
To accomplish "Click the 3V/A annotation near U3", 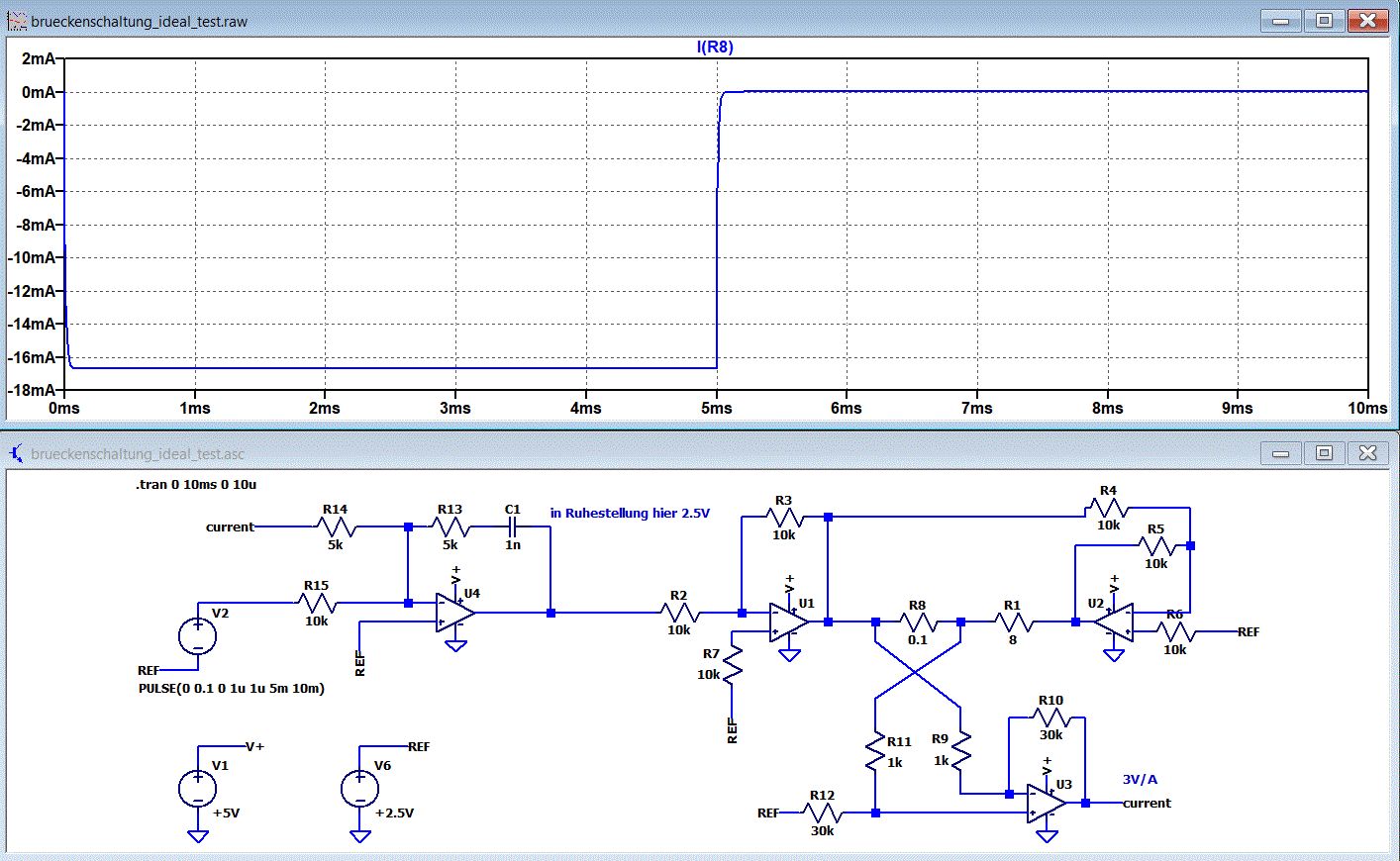I will (x=1140, y=780).
